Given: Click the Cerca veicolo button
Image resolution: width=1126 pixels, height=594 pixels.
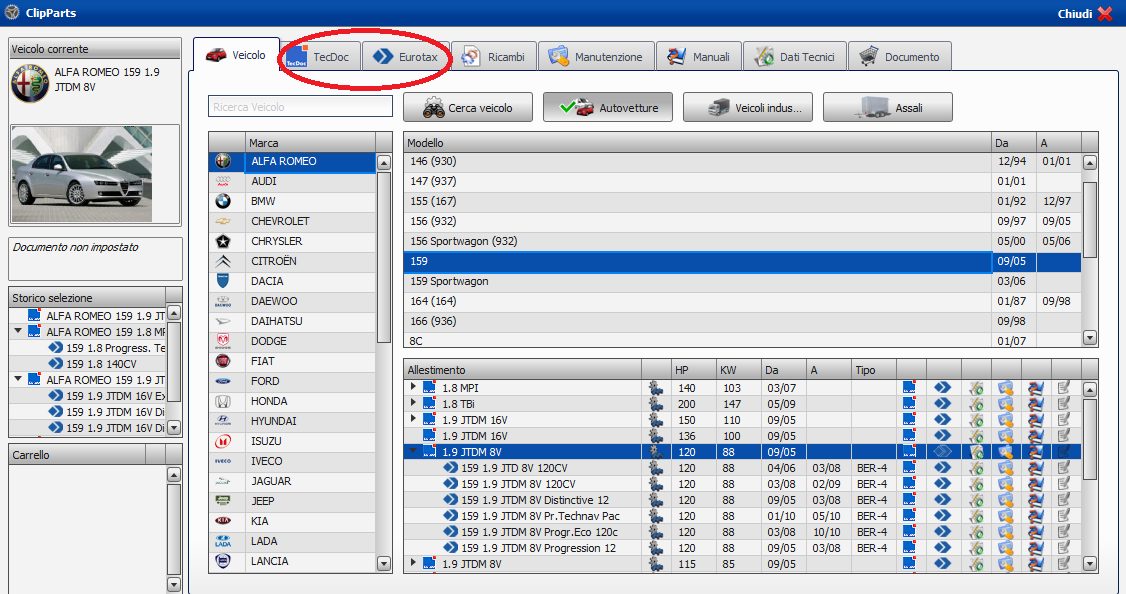Looking at the screenshot, I should point(467,108).
